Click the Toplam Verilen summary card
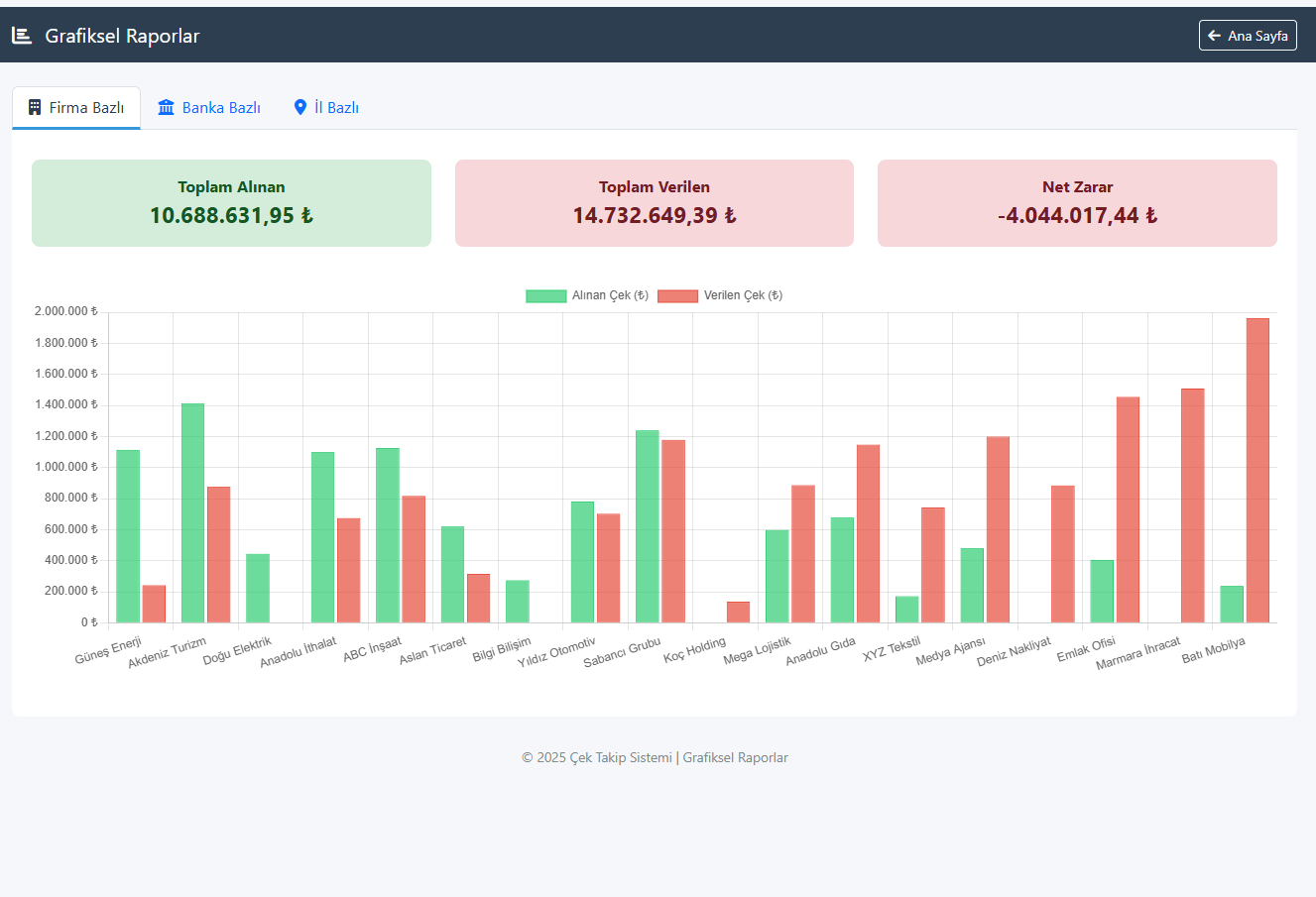 point(654,203)
